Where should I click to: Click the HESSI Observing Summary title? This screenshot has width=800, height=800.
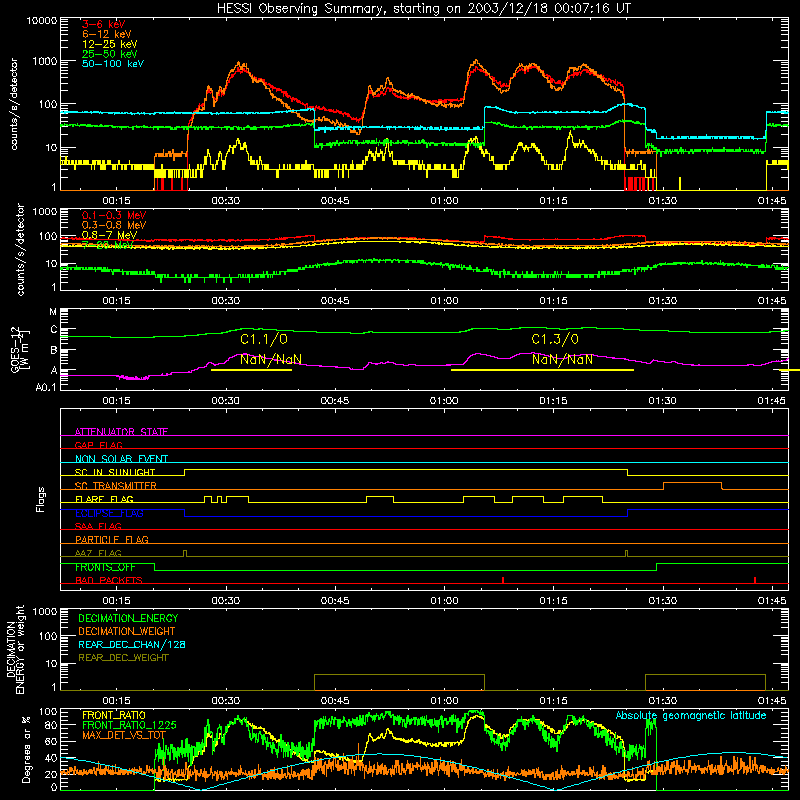pyautogui.click(x=423, y=8)
